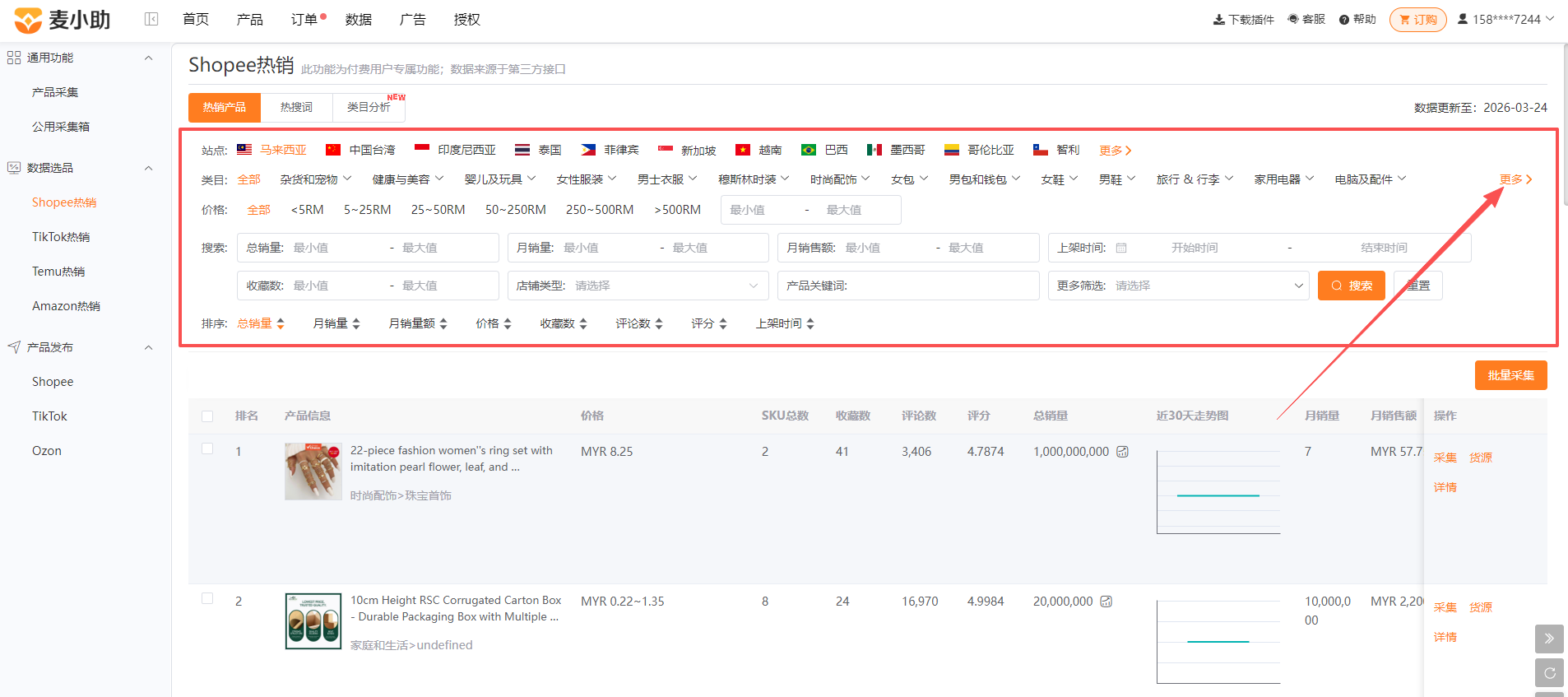The height and width of the screenshot is (697, 1568).
Task: Click the 帮助 help icon
Action: (x=1344, y=20)
